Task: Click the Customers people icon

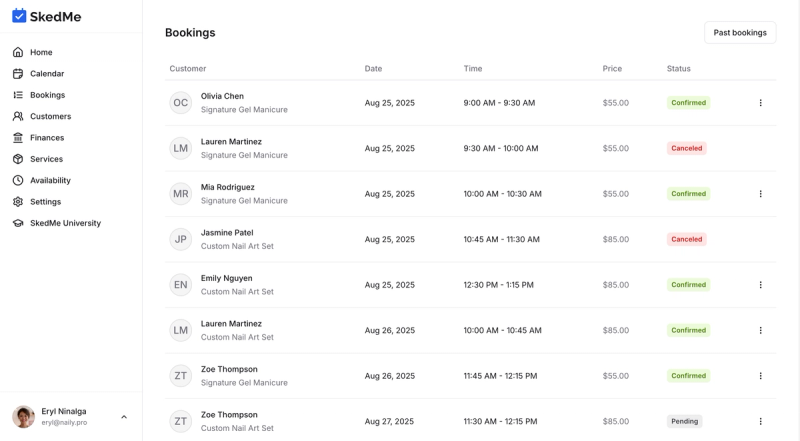Action: coord(18,116)
